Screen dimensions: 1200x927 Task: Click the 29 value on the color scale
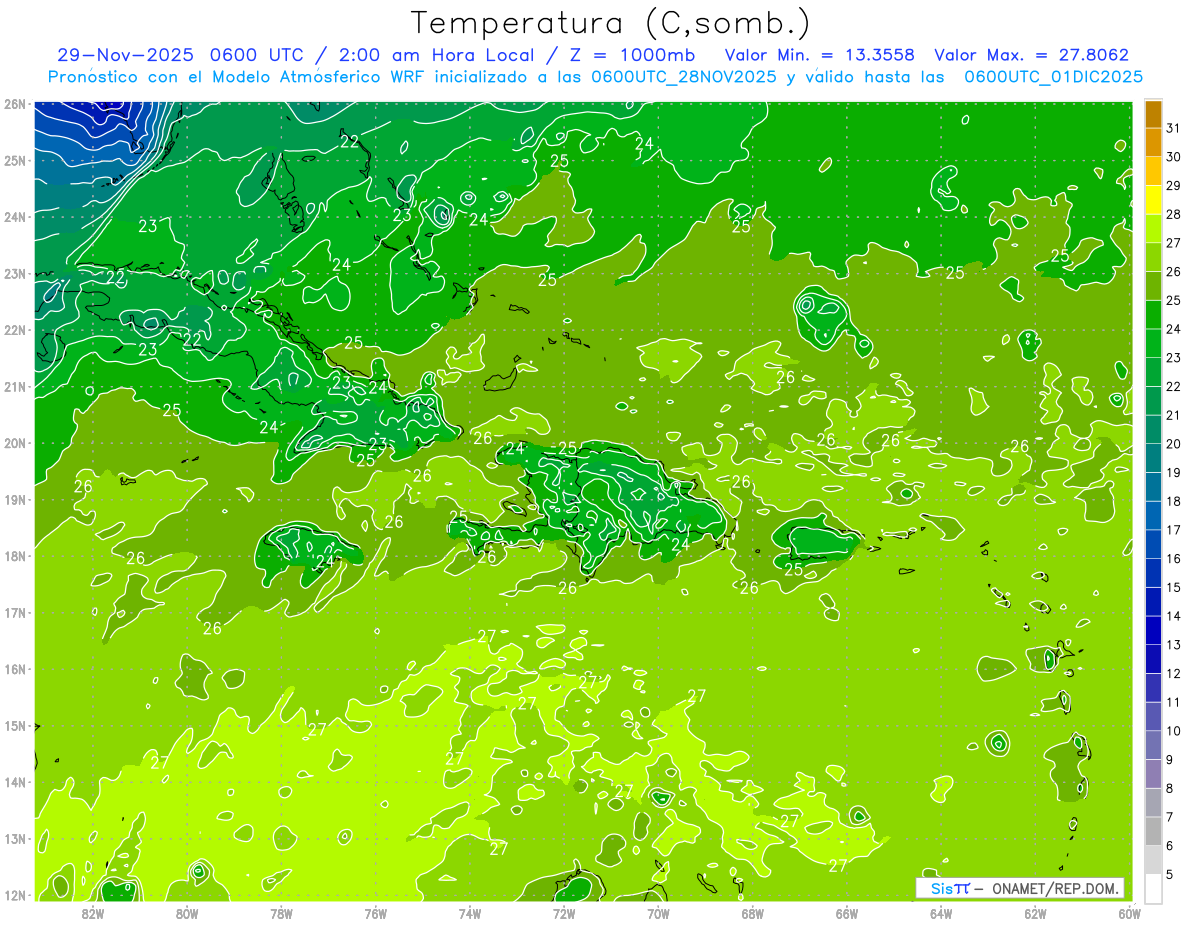(1174, 186)
